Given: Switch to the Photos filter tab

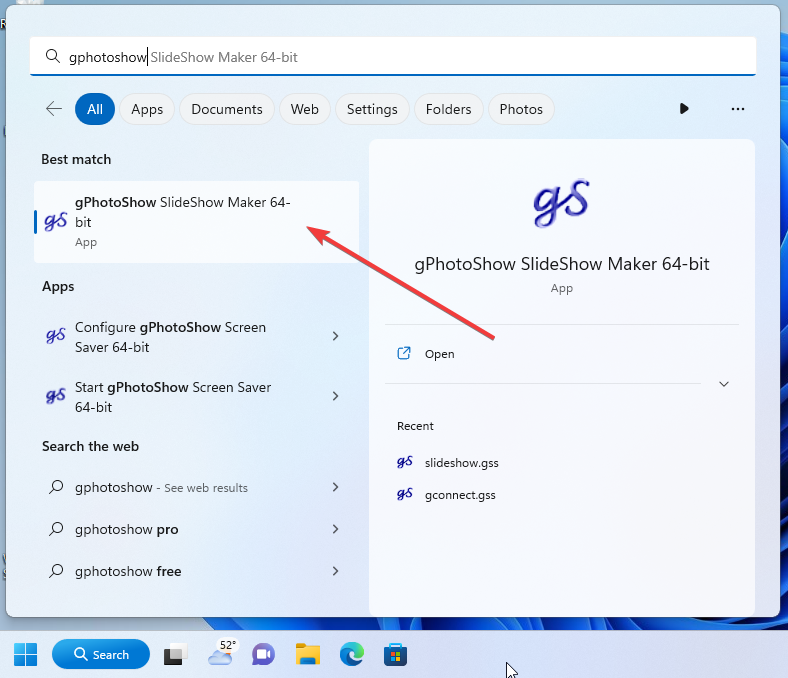Looking at the screenshot, I should pyautogui.click(x=521, y=109).
